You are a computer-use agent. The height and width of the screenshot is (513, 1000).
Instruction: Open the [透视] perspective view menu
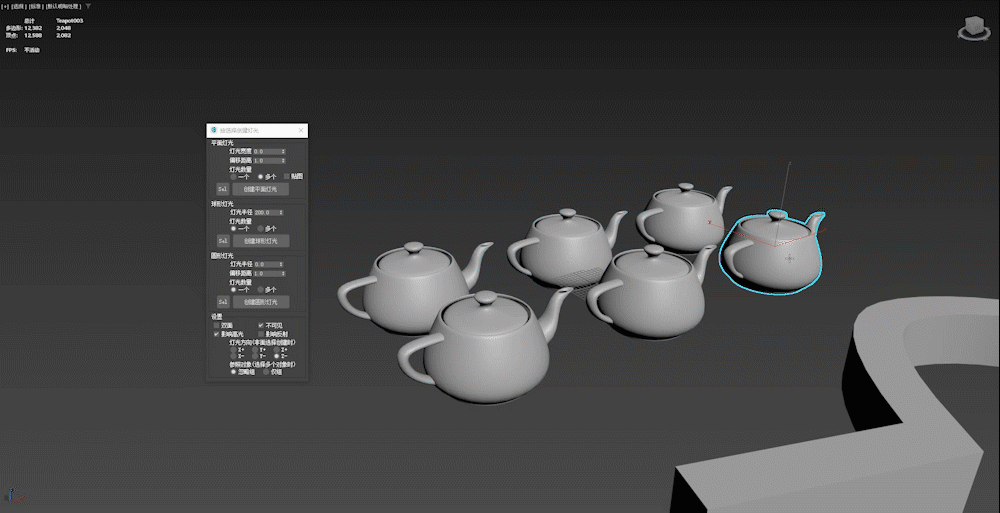point(17,6)
